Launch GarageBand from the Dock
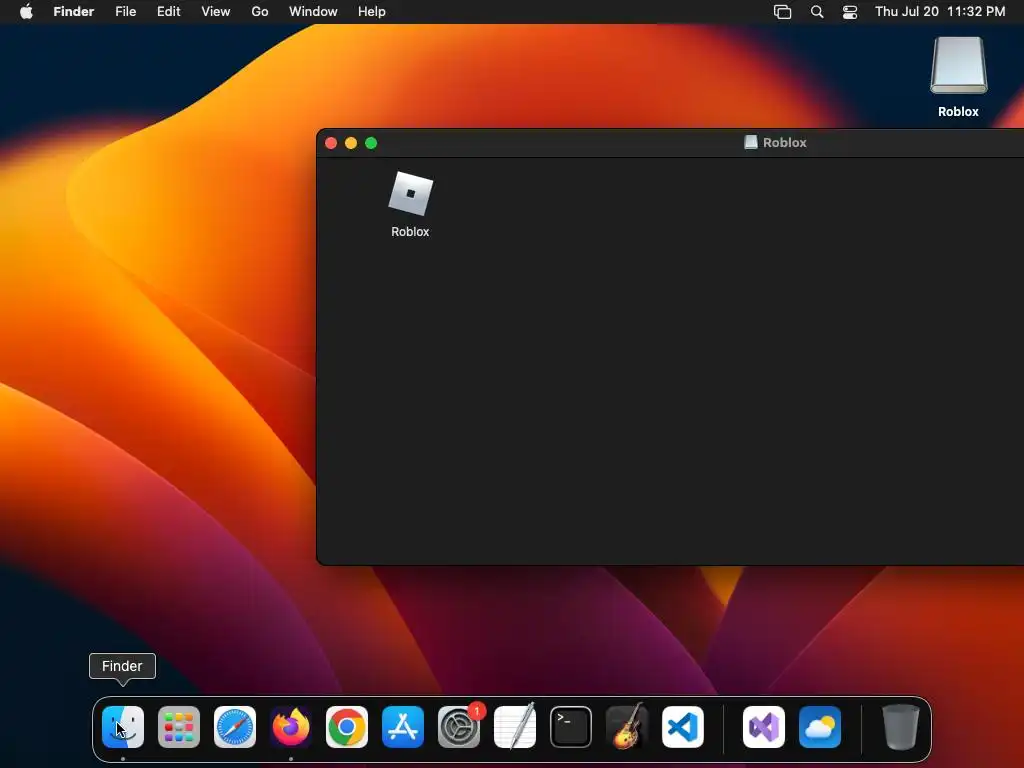Viewport: 1024px width, 768px height. click(627, 727)
